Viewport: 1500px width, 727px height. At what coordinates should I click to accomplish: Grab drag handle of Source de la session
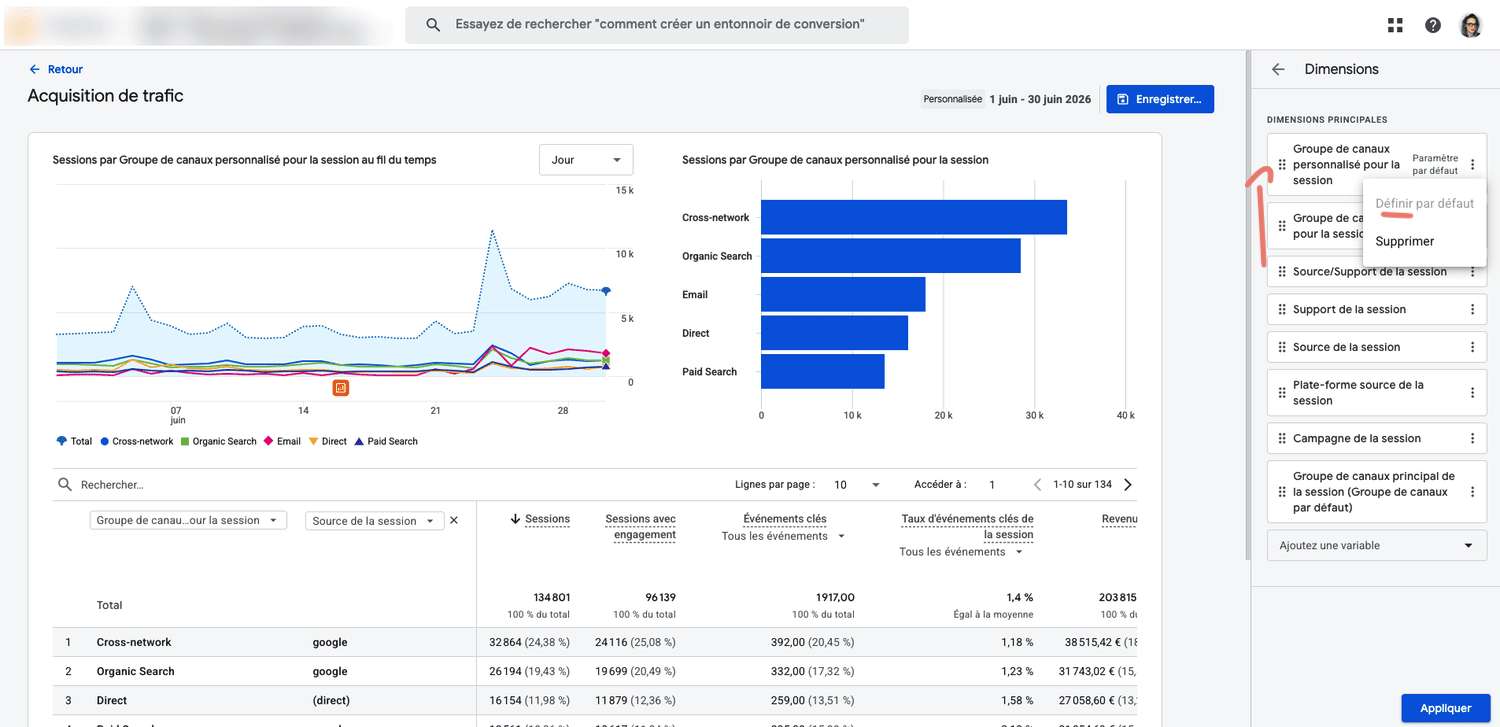[1282, 348]
